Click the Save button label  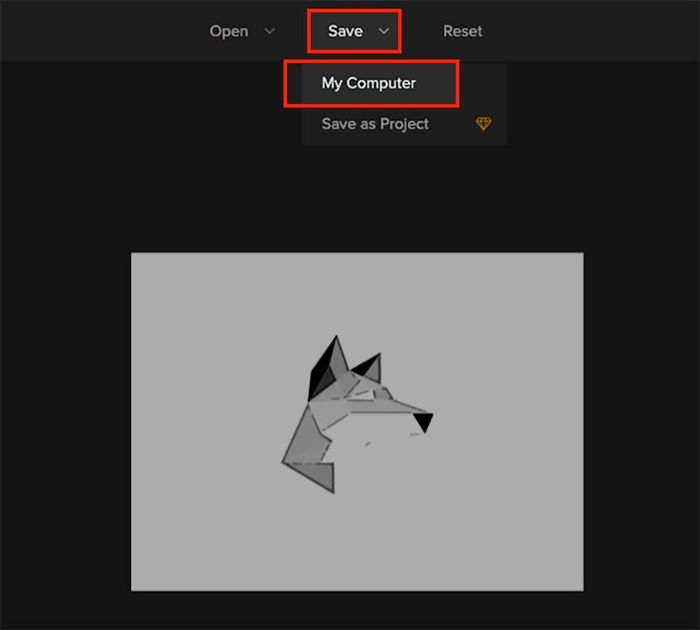[345, 31]
